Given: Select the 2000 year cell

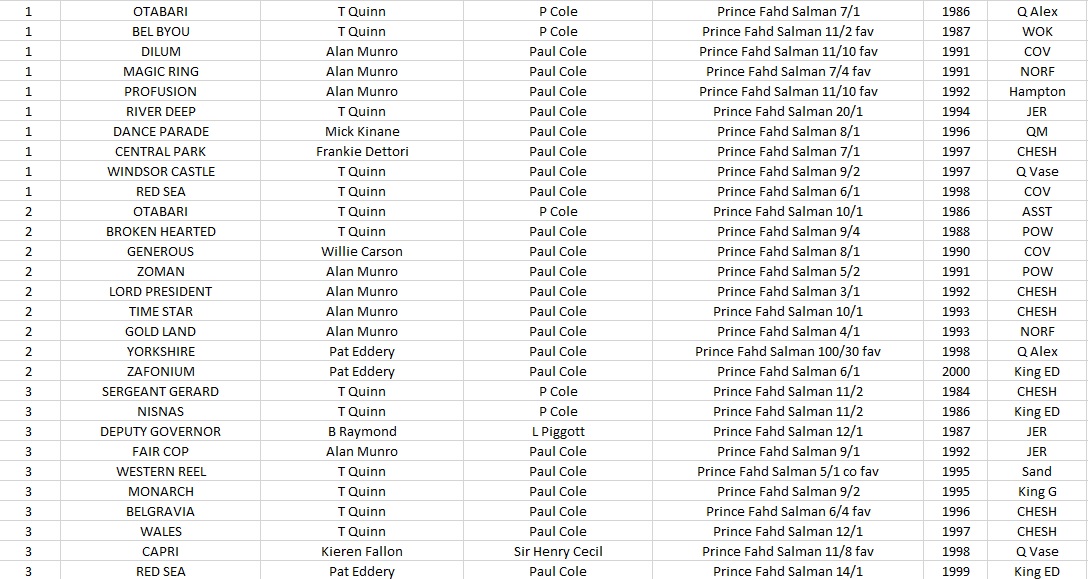Looking at the screenshot, I should click(956, 371).
